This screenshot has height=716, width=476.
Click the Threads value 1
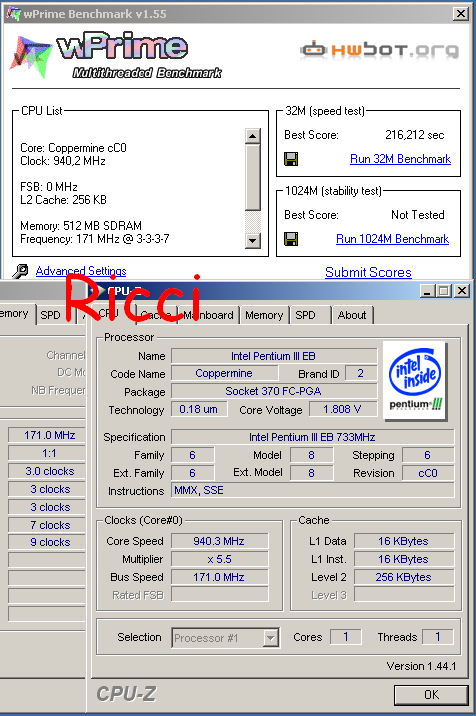[438, 637]
